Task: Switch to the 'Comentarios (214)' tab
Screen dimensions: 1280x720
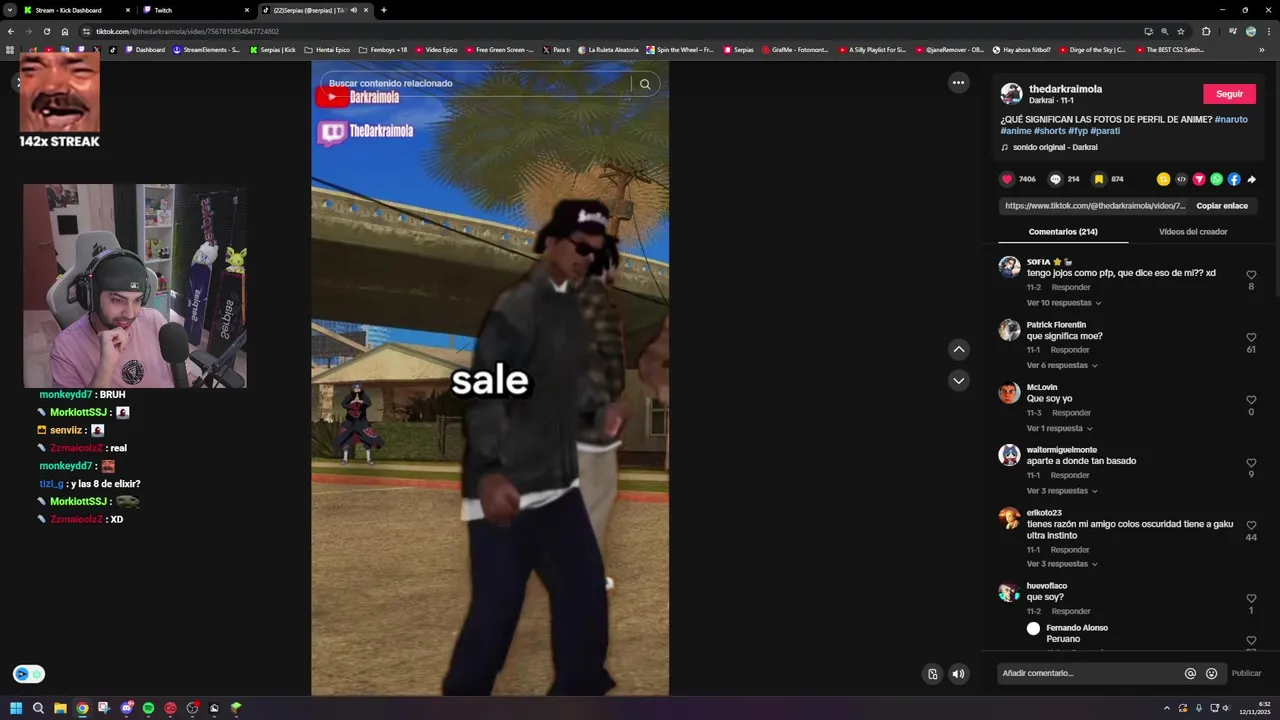Action: [1063, 232]
